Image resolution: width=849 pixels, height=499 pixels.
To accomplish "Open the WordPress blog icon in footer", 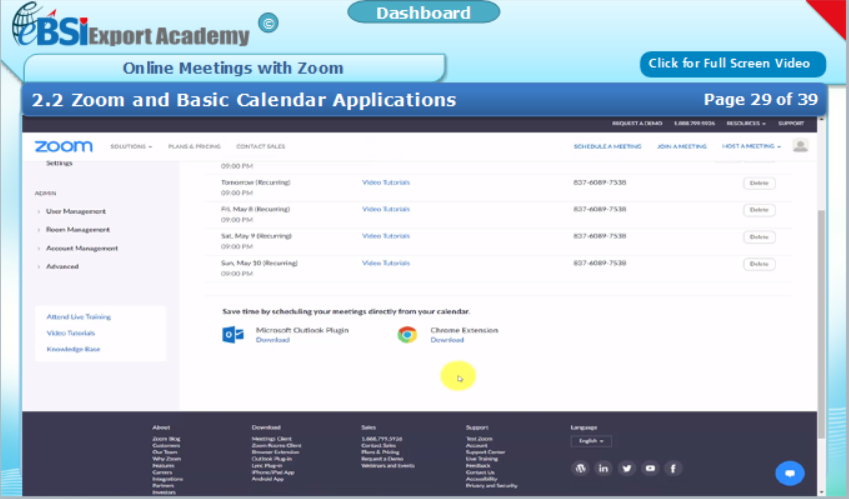I will pos(580,468).
